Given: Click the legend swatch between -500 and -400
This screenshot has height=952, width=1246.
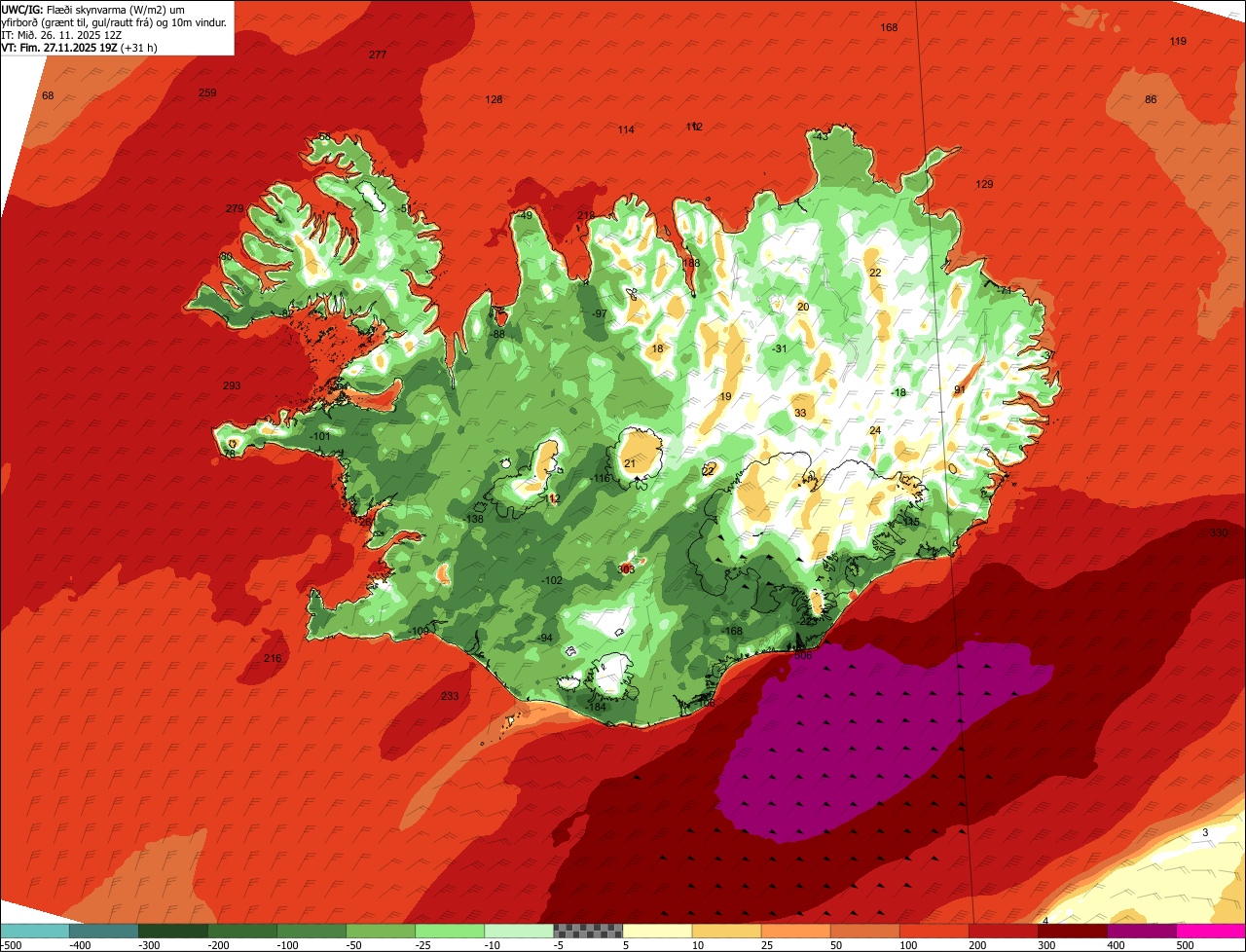Looking at the screenshot, I should pyautogui.click(x=35, y=931).
